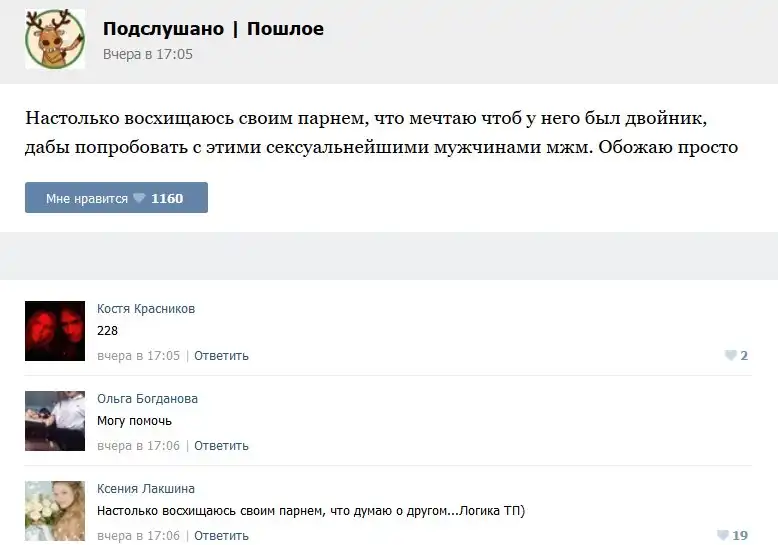Image resolution: width=778 pixels, height=545 pixels.
Task: Click the deer avatar of the group
Action: coord(55,39)
